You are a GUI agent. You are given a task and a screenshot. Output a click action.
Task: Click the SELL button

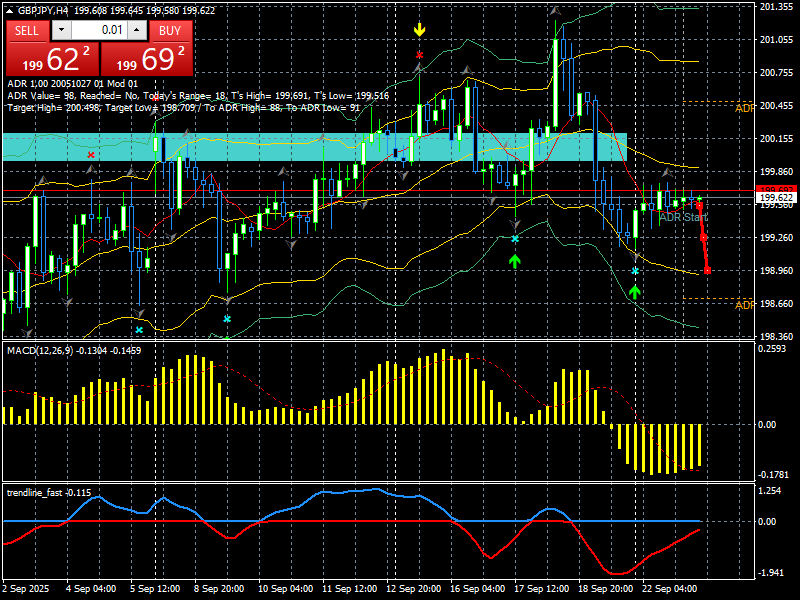(27, 31)
